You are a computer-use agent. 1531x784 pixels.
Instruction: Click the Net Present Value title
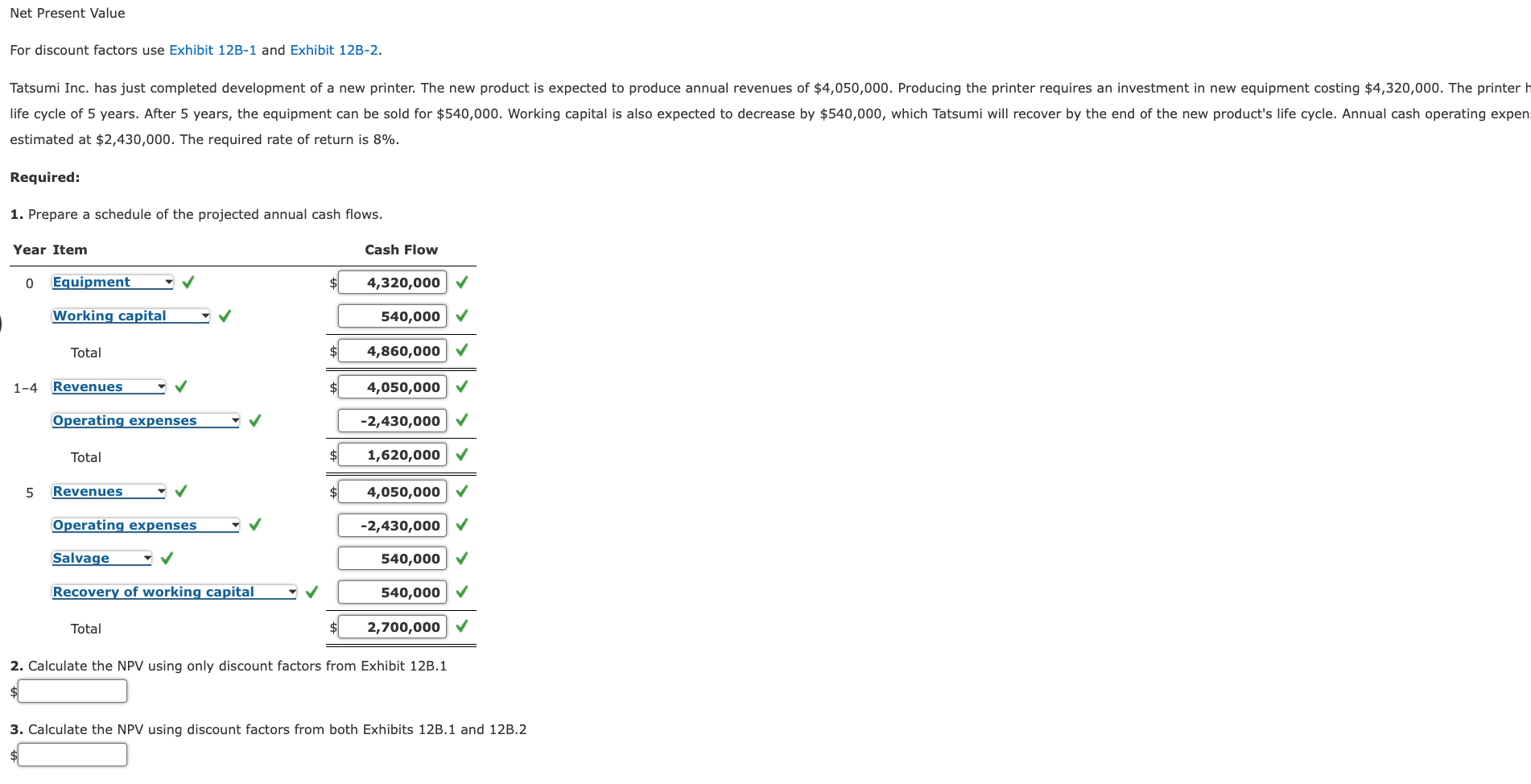(x=68, y=13)
